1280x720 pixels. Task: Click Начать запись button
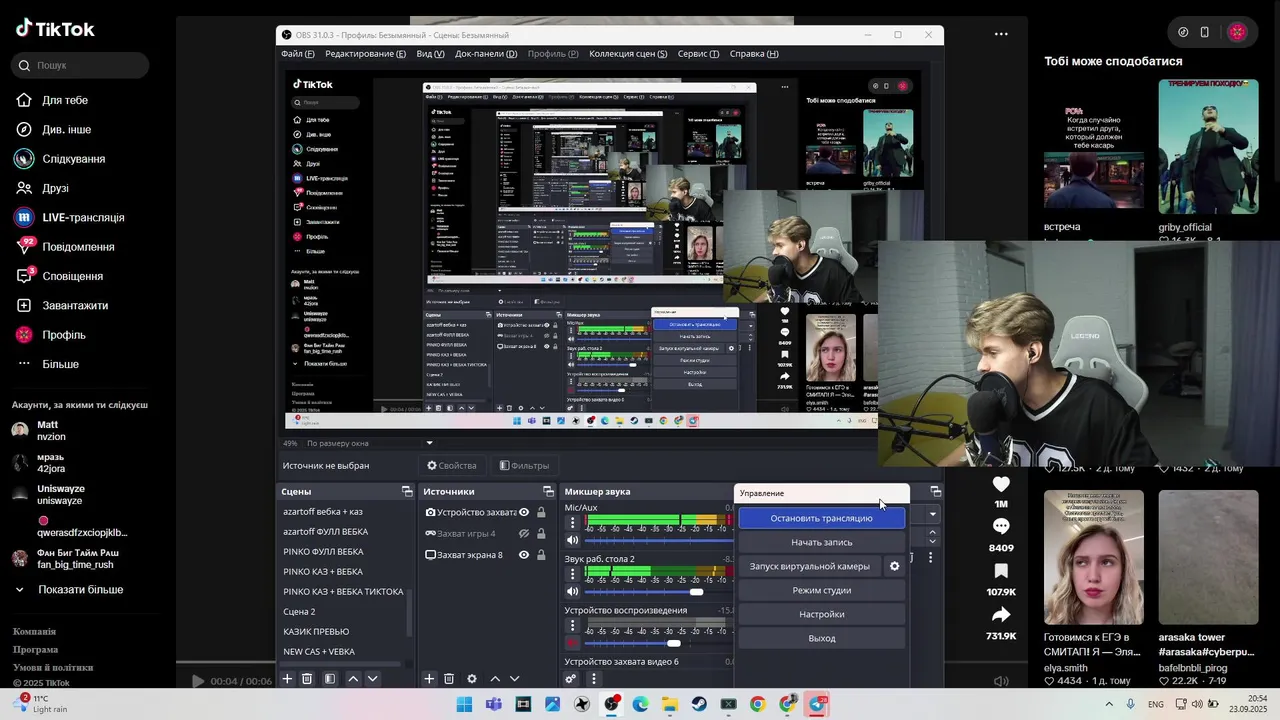822,542
